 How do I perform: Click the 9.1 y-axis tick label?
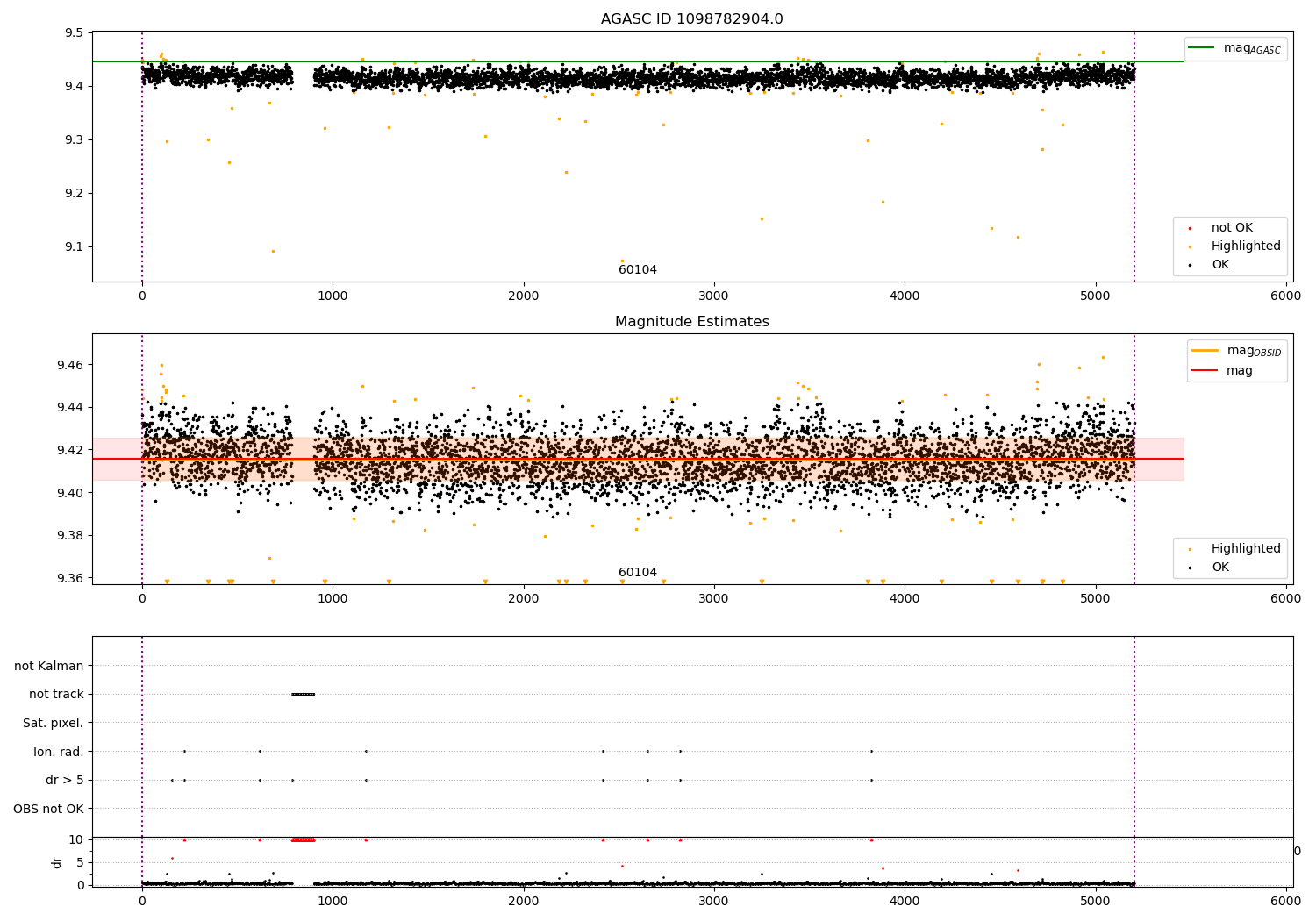pyautogui.click(x=75, y=247)
